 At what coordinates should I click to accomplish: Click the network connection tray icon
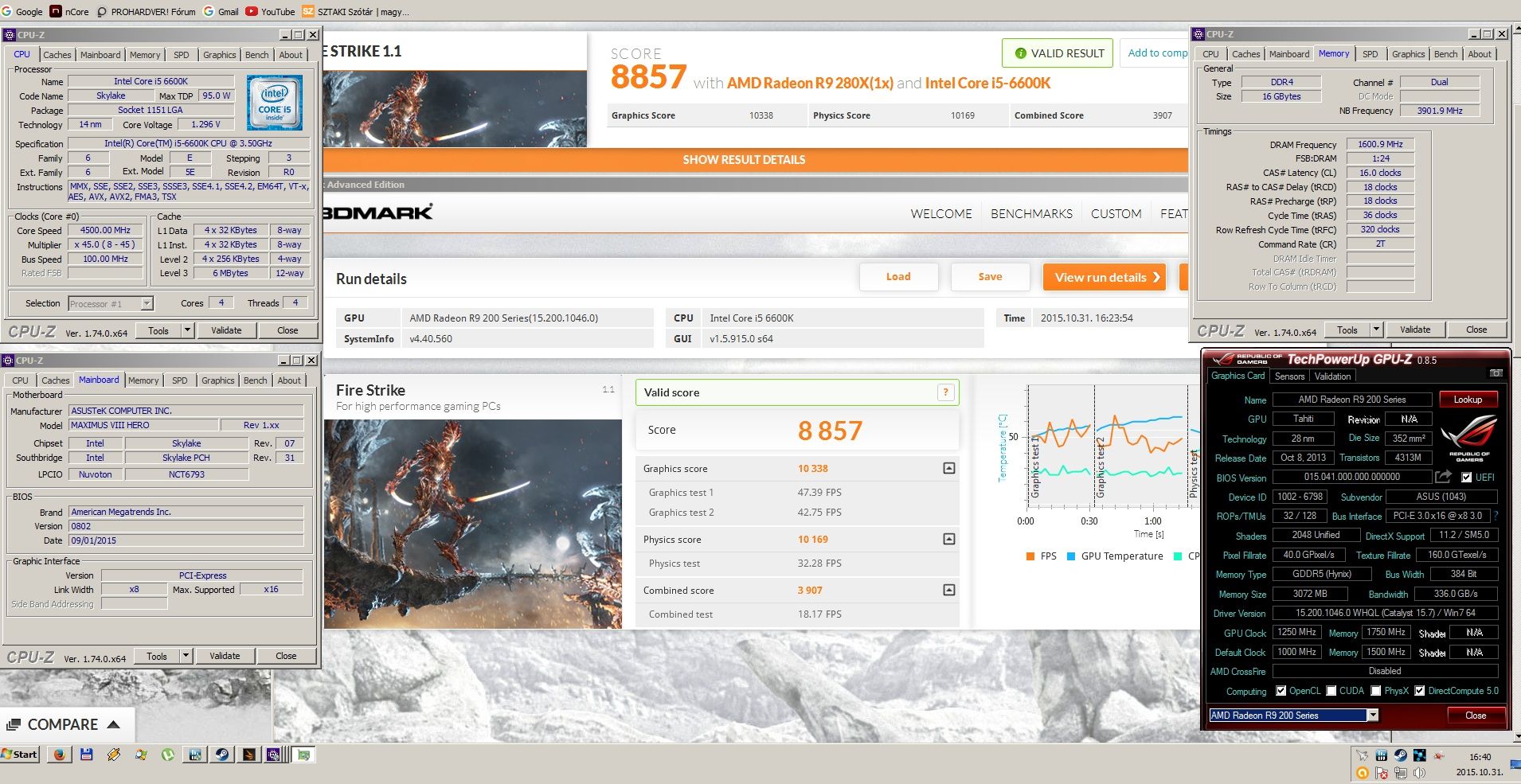click(1401, 773)
